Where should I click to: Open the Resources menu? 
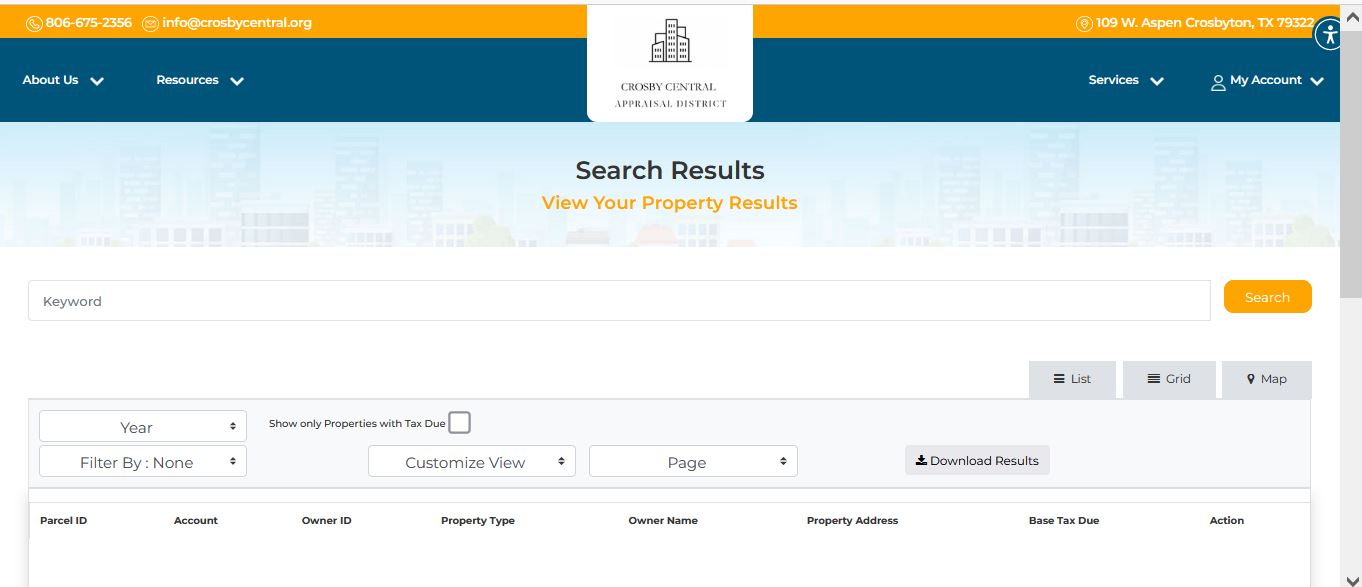199,80
